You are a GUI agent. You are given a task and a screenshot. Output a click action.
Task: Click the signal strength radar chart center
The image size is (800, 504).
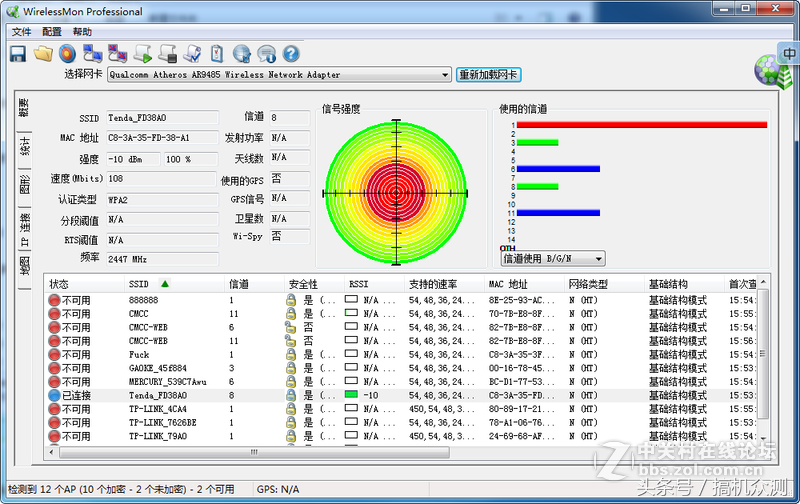coord(396,193)
